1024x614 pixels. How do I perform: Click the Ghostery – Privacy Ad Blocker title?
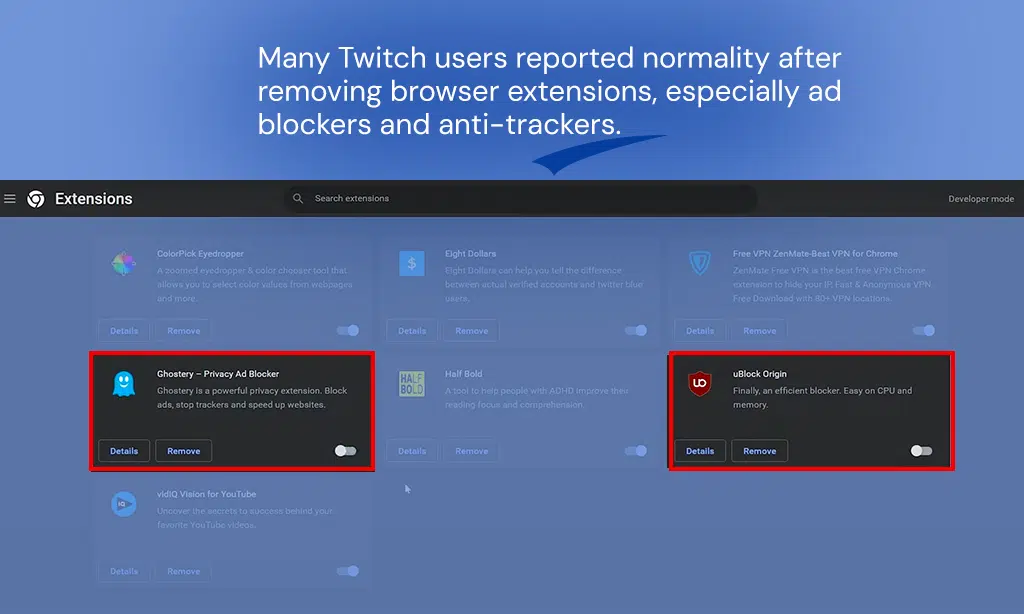[x=217, y=374]
